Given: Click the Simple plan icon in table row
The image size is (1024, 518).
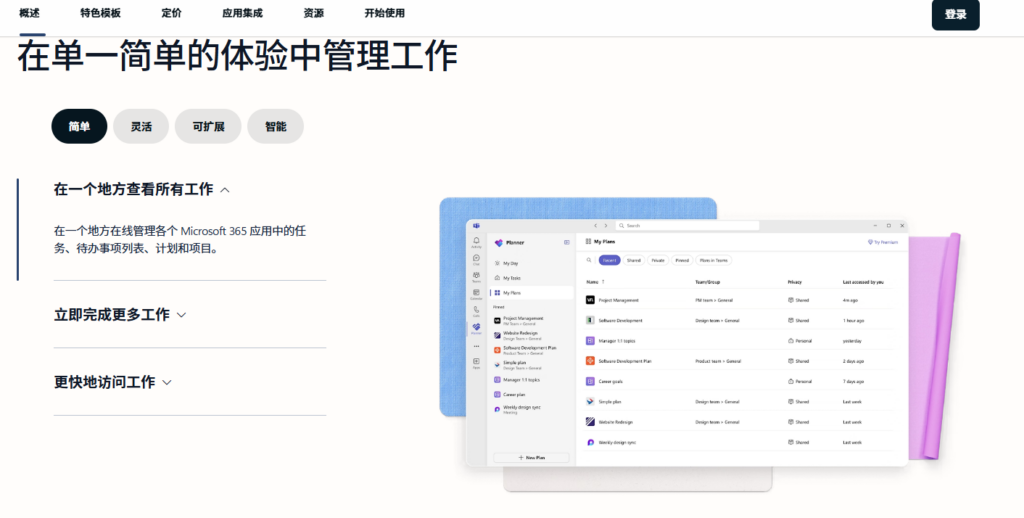Looking at the screenshot, I should [590, 402].
